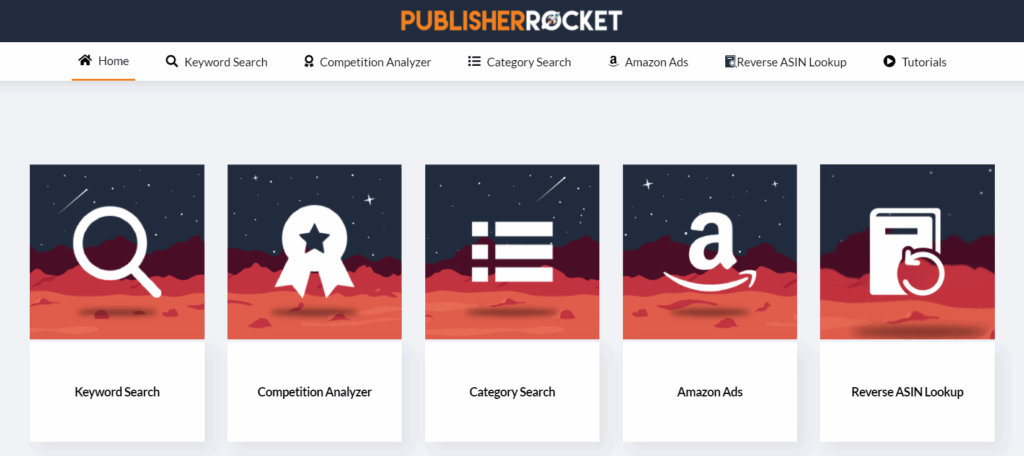Click the large magnifying glass icon
This screenshot has height=456, width=1024.
(x=117, y=252)
